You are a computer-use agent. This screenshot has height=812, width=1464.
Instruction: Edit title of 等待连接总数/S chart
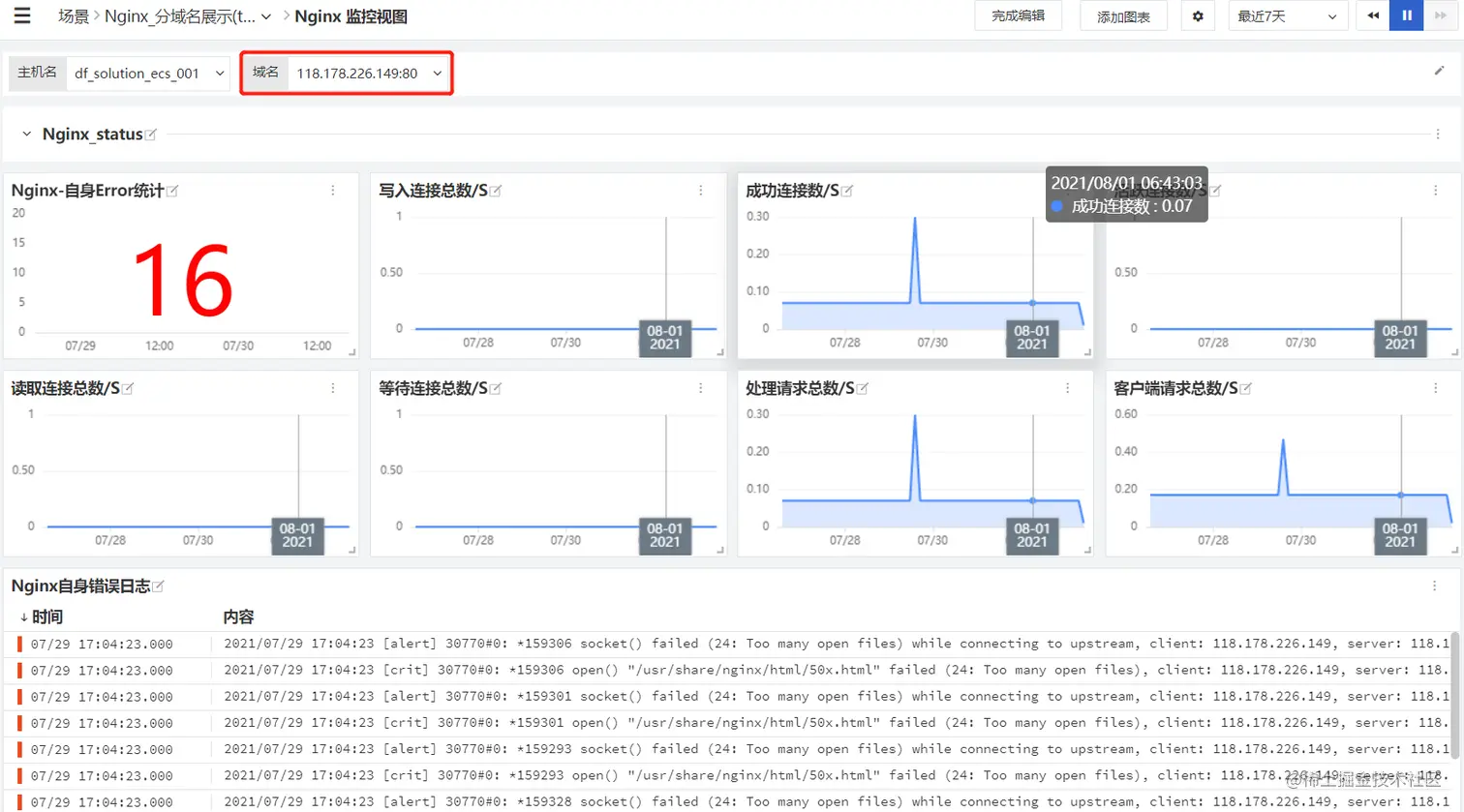496,388
